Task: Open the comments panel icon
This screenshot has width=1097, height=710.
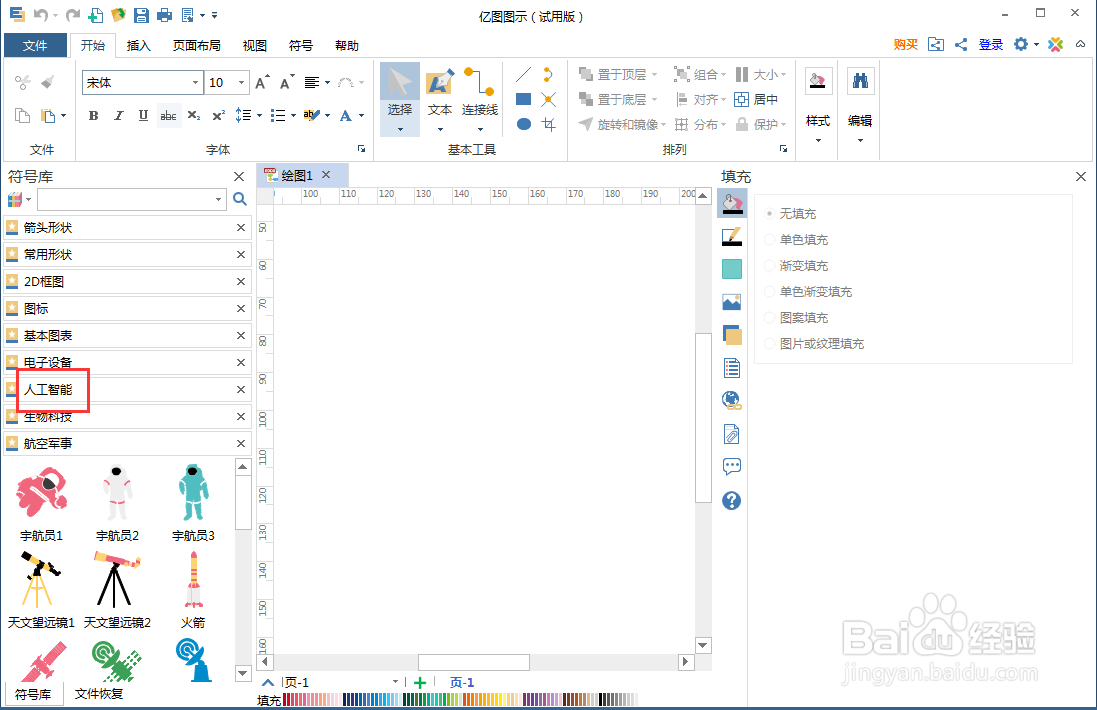Action: click(x=732, y=467)
